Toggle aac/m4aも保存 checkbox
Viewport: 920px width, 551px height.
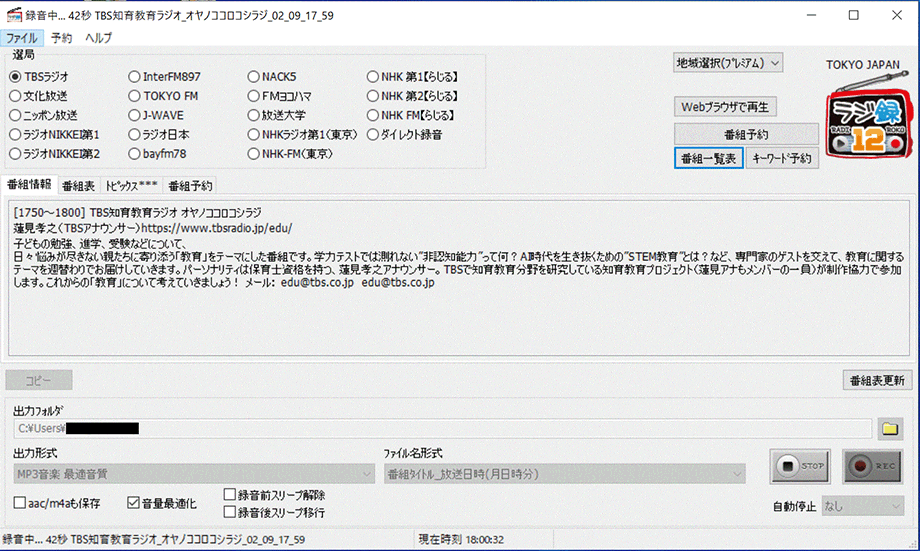click(x=57, y=503)
